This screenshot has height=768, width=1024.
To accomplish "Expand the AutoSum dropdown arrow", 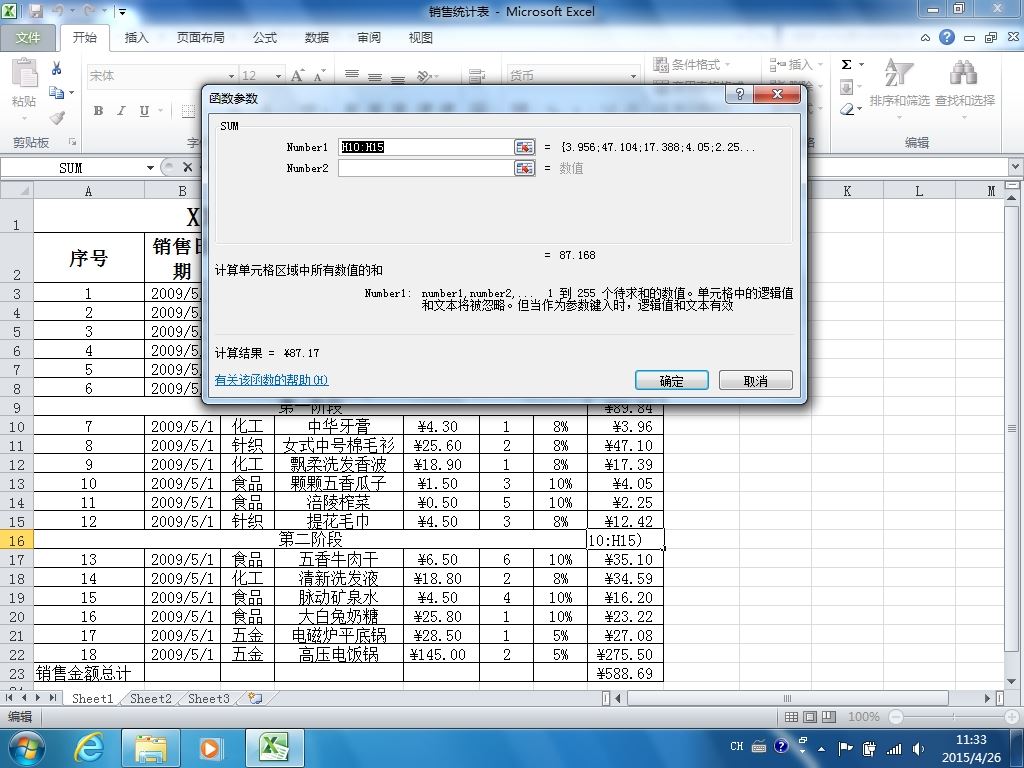I will 861,64.
